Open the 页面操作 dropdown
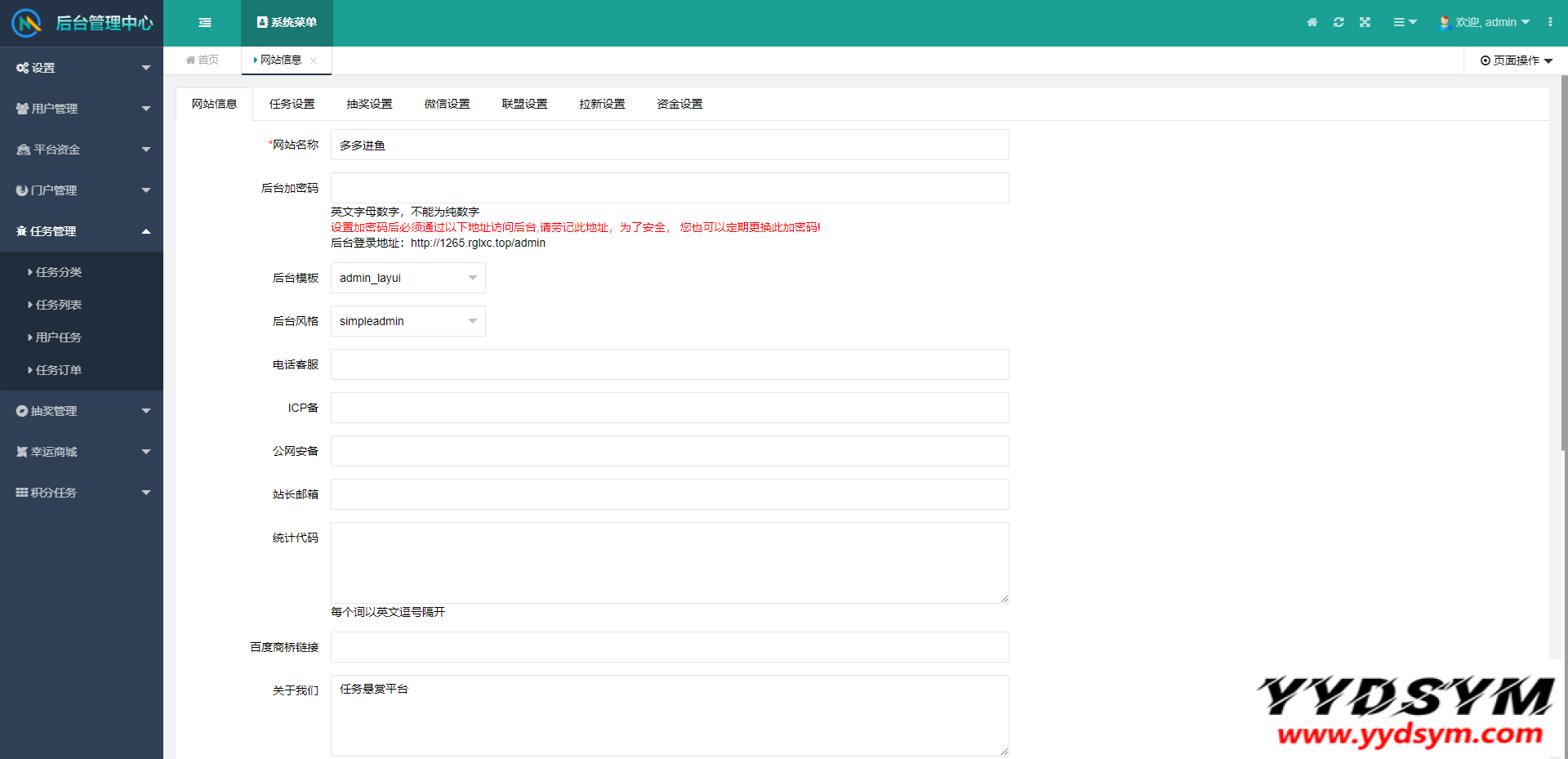 tap(1516, 60)
